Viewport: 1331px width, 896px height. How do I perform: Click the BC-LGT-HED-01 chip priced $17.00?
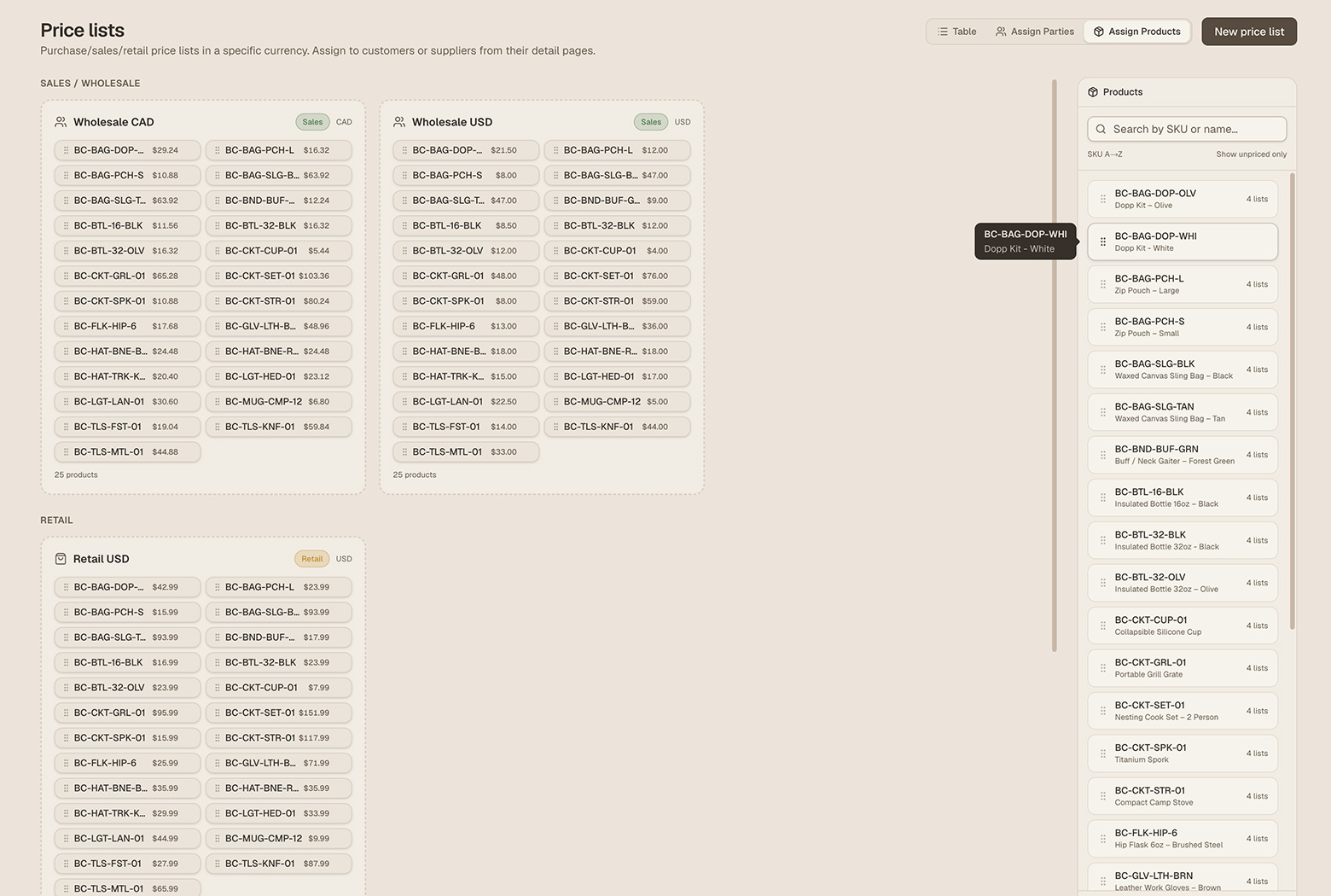(x=617, y=376)
